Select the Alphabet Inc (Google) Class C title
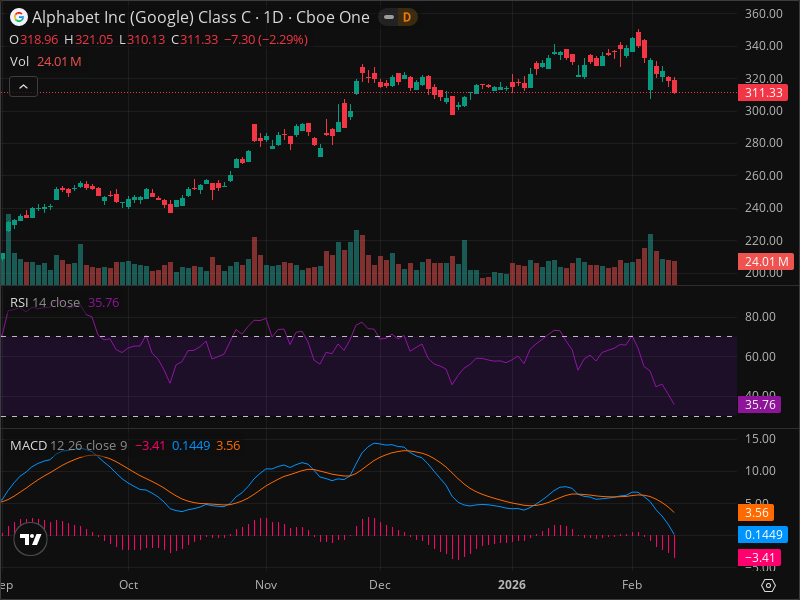The width and height of the screenshot is (800, 600). point(141,17)
